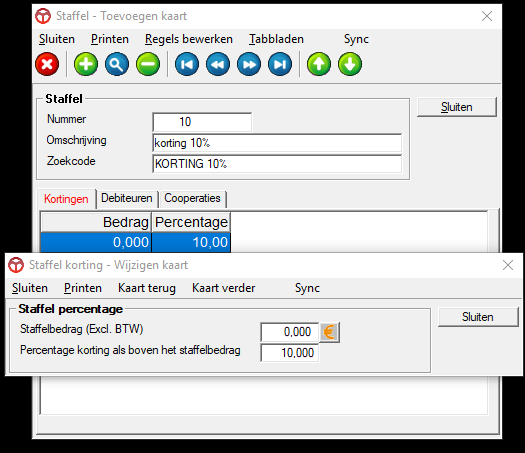Go to previous record rewind icon
The image size is (525, 453).
tap(218, 64)
